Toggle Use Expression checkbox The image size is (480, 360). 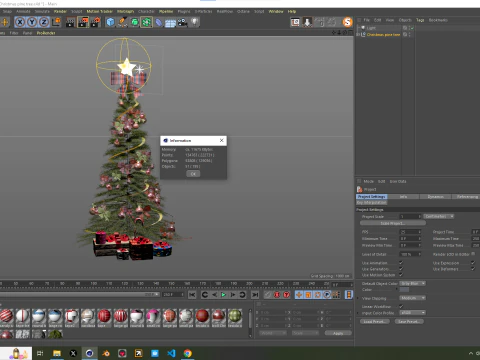[473, 263]
